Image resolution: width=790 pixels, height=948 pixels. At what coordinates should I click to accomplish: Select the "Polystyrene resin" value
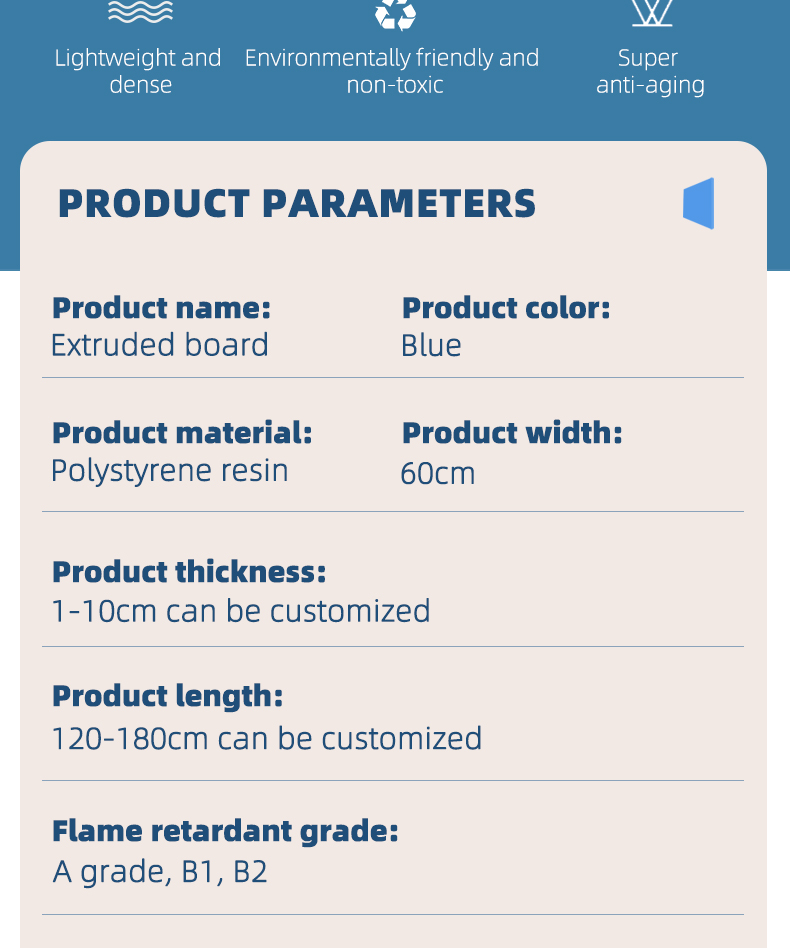coord(170,470)
